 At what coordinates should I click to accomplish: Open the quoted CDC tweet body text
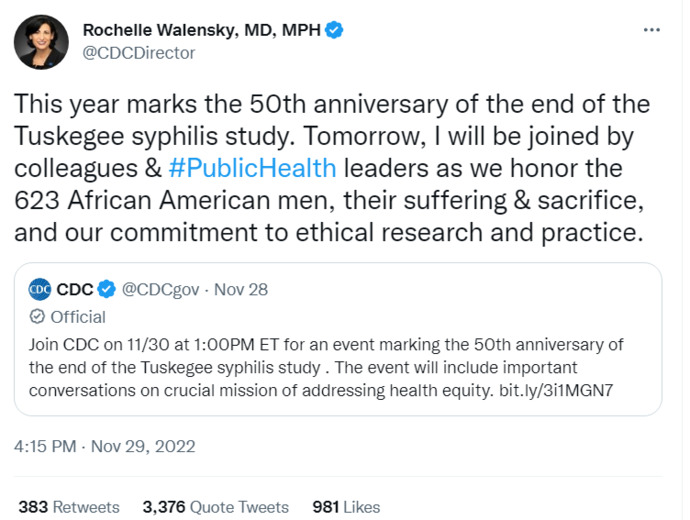click(326, 367)
